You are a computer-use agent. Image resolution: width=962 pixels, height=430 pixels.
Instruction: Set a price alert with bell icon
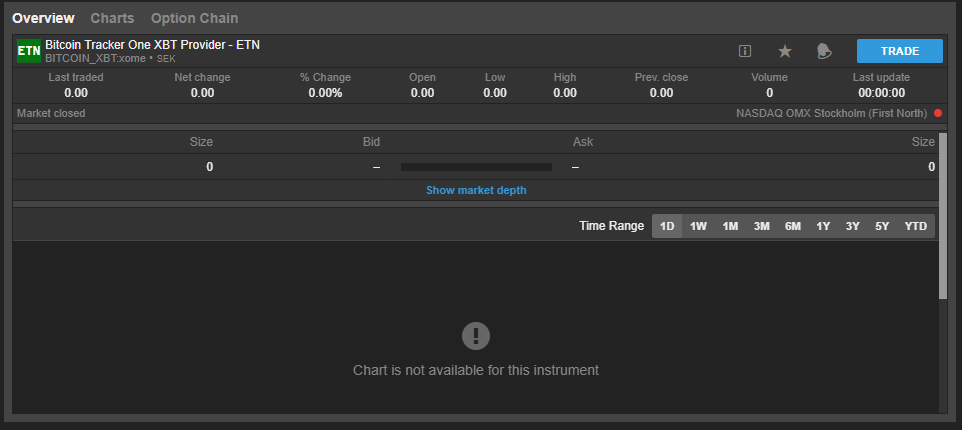[824, 51]
